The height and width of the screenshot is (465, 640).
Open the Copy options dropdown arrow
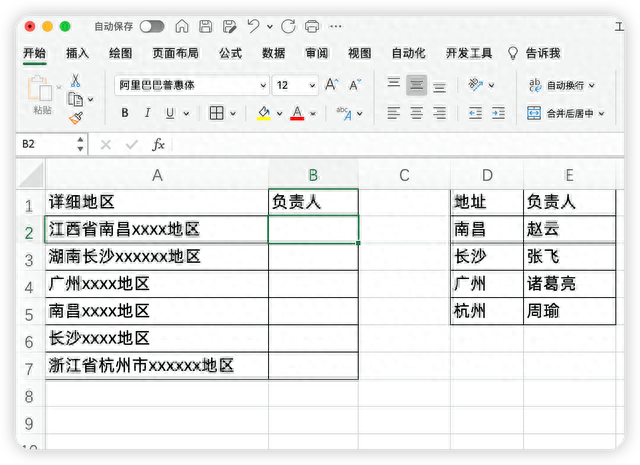[x=91, y=99]
